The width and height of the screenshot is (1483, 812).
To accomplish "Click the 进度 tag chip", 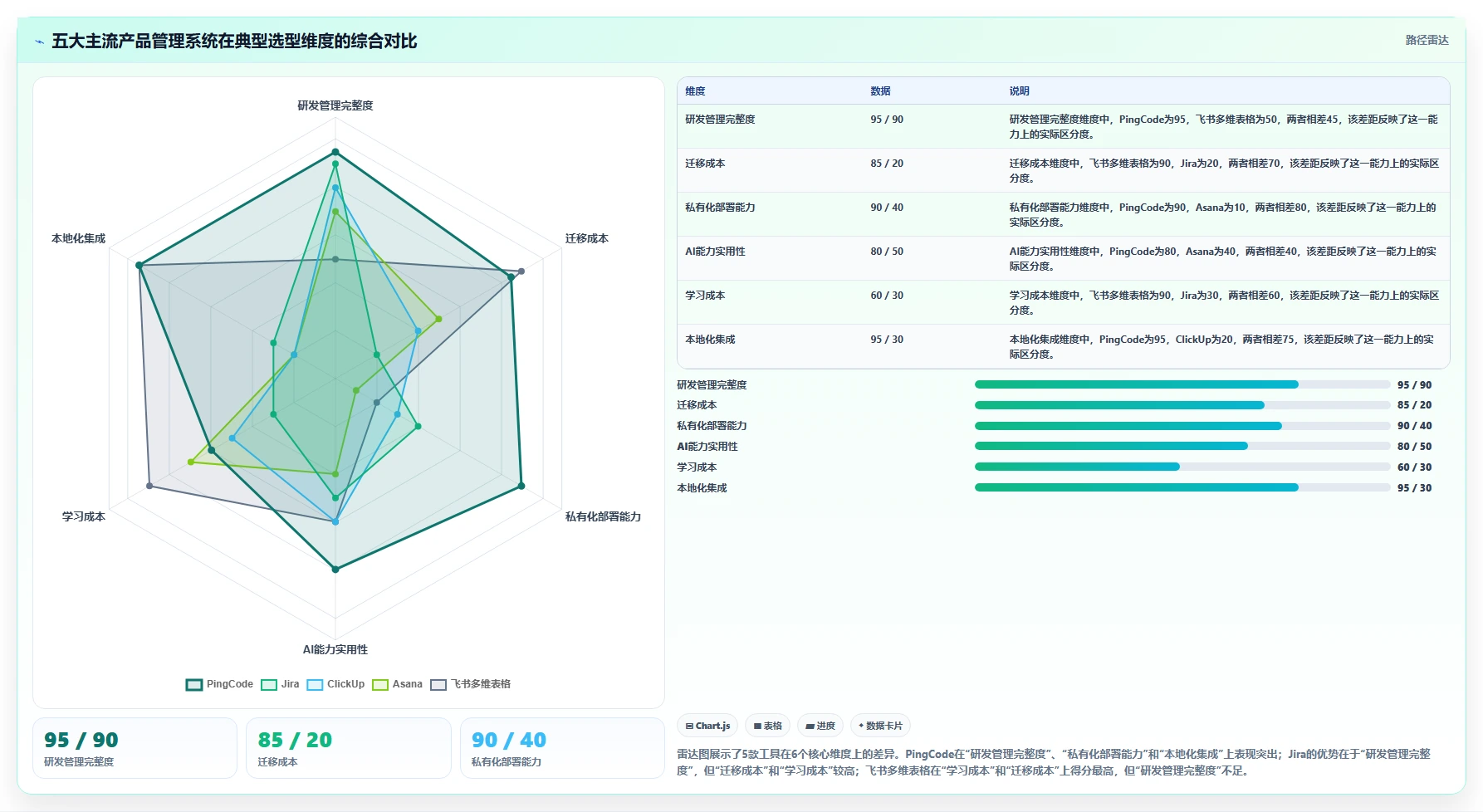I will (x=820, y=726).
